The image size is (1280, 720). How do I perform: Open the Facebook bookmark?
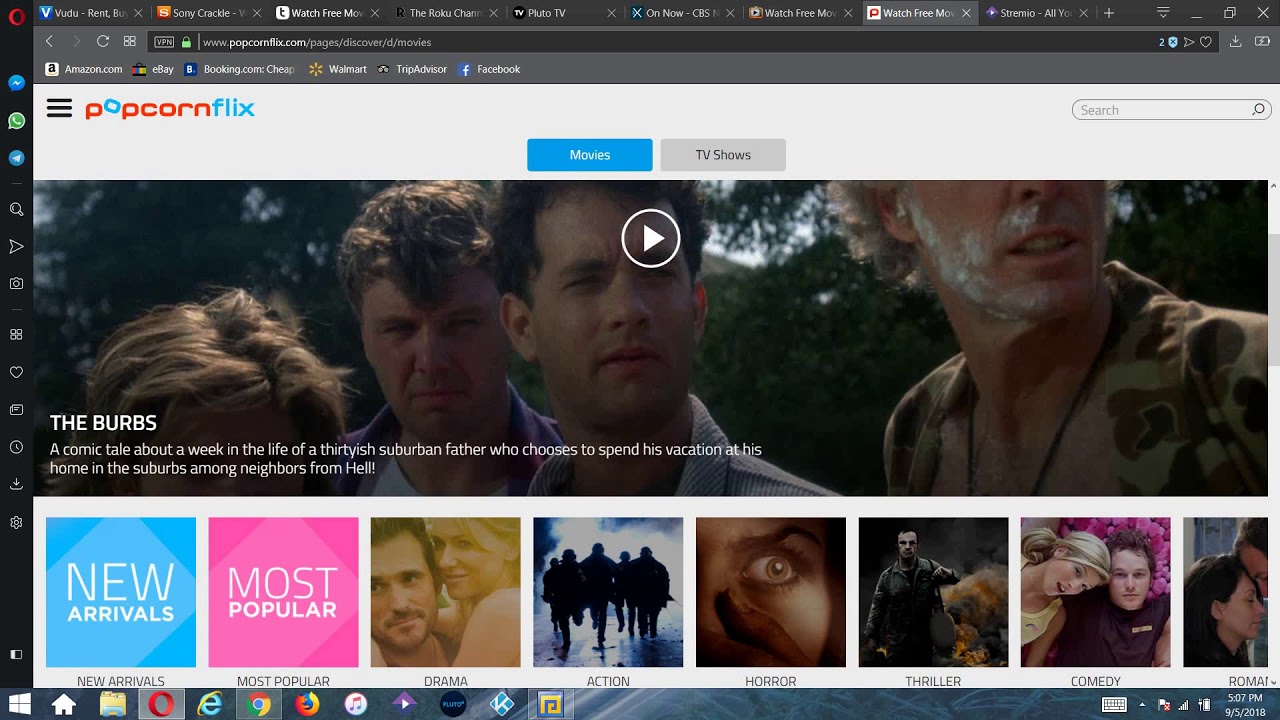point(489,69)
